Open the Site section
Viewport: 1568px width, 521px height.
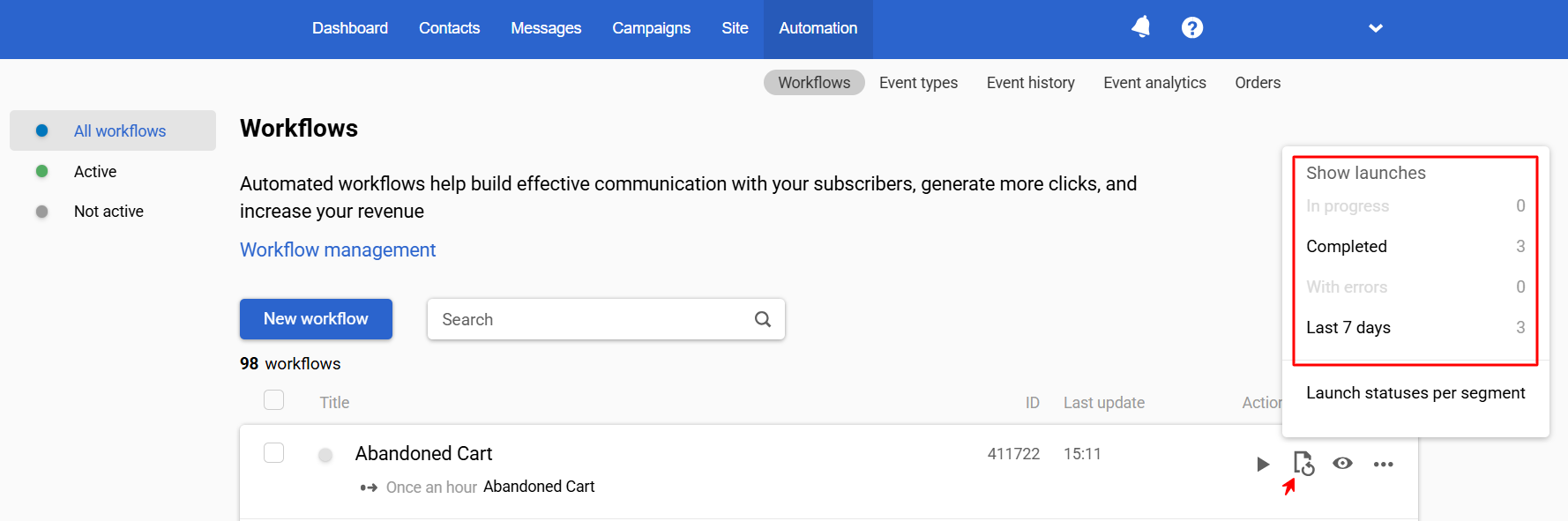735,28
